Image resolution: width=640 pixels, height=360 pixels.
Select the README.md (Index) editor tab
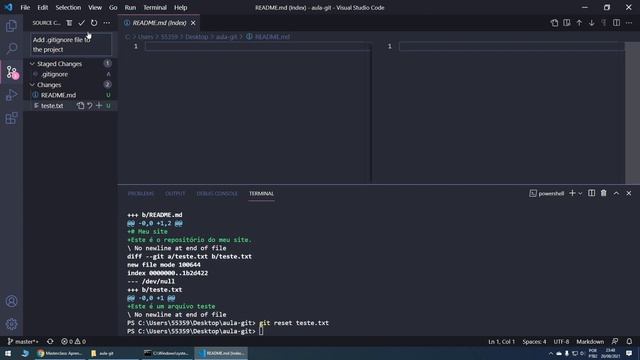pyautogui.click(x=159, y=23)
